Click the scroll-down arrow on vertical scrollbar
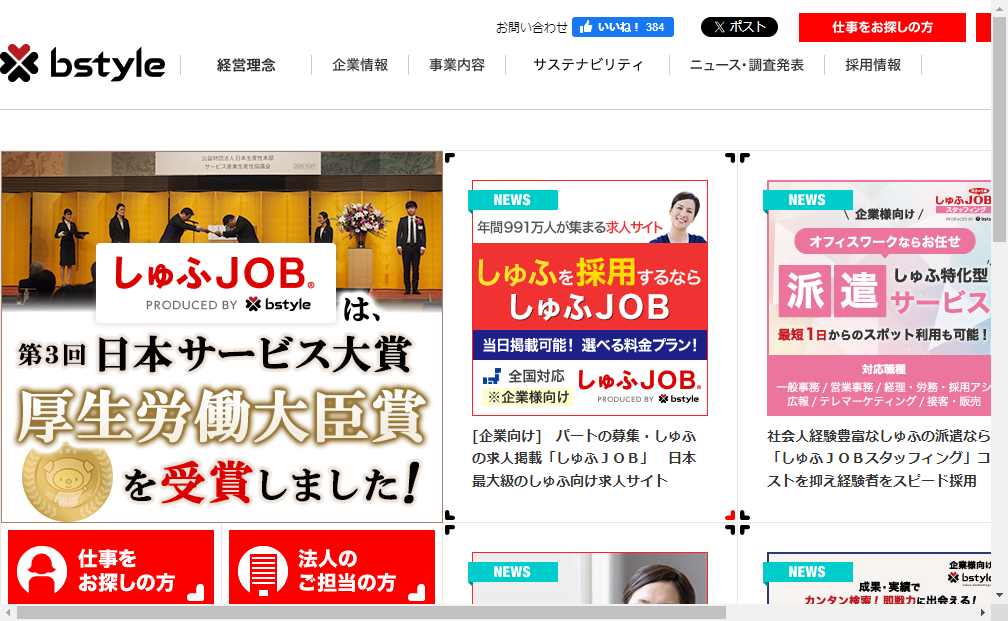Screen dimensions: 1008x621 pyautogui.click(x=1000, y=595)
